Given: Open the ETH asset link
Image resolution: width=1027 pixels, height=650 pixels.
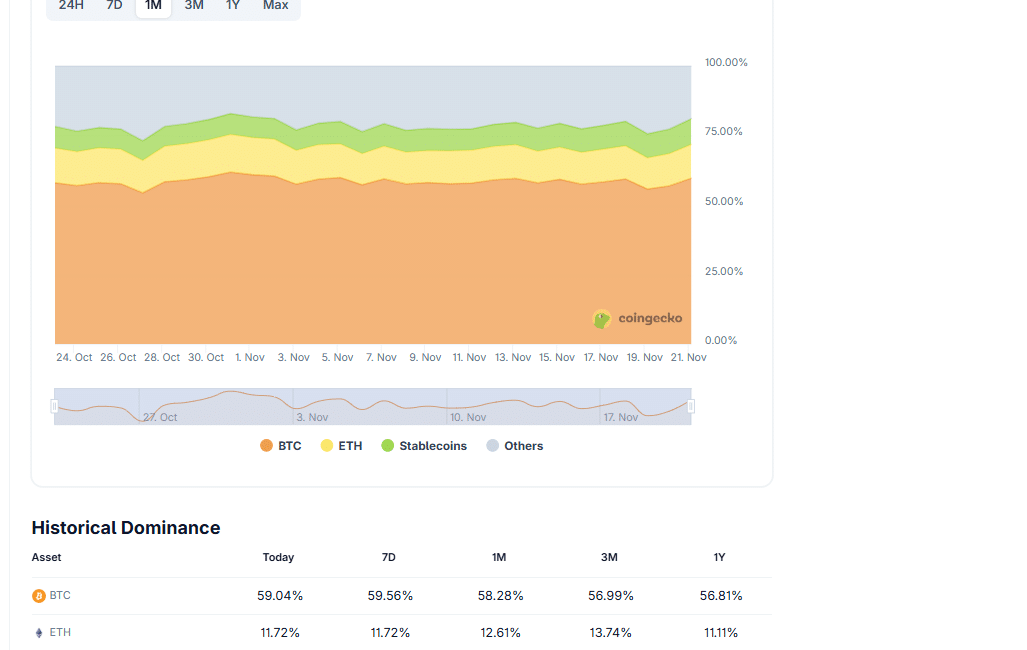Looking at the screenshot, I should 60,633.
